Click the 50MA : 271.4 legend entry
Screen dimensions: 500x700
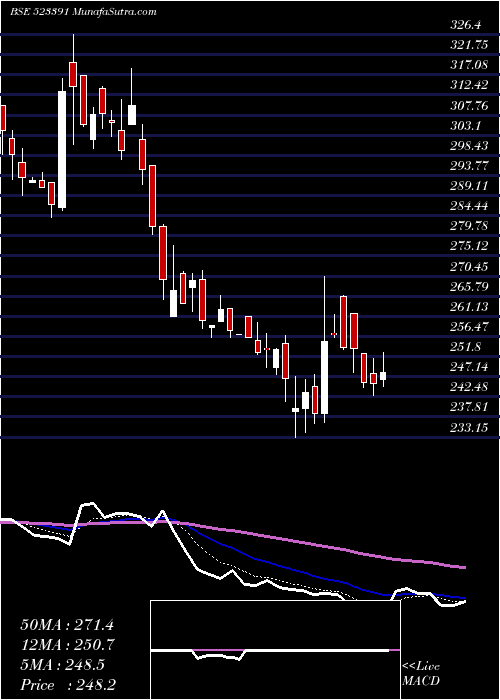[67, 625]
